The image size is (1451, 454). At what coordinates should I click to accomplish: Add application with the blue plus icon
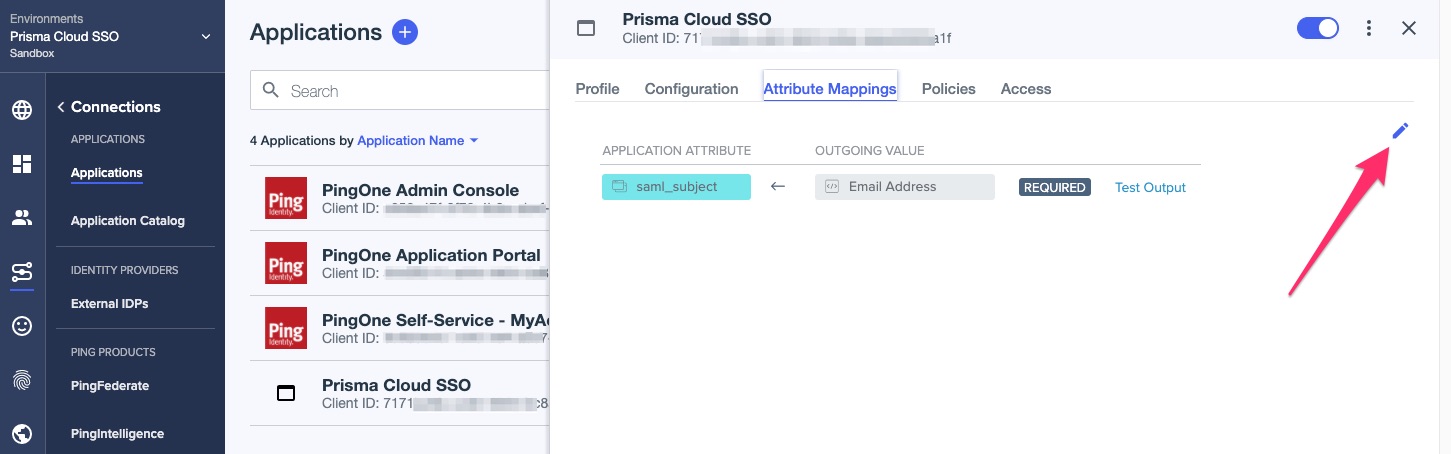click(x=404, y=32)
